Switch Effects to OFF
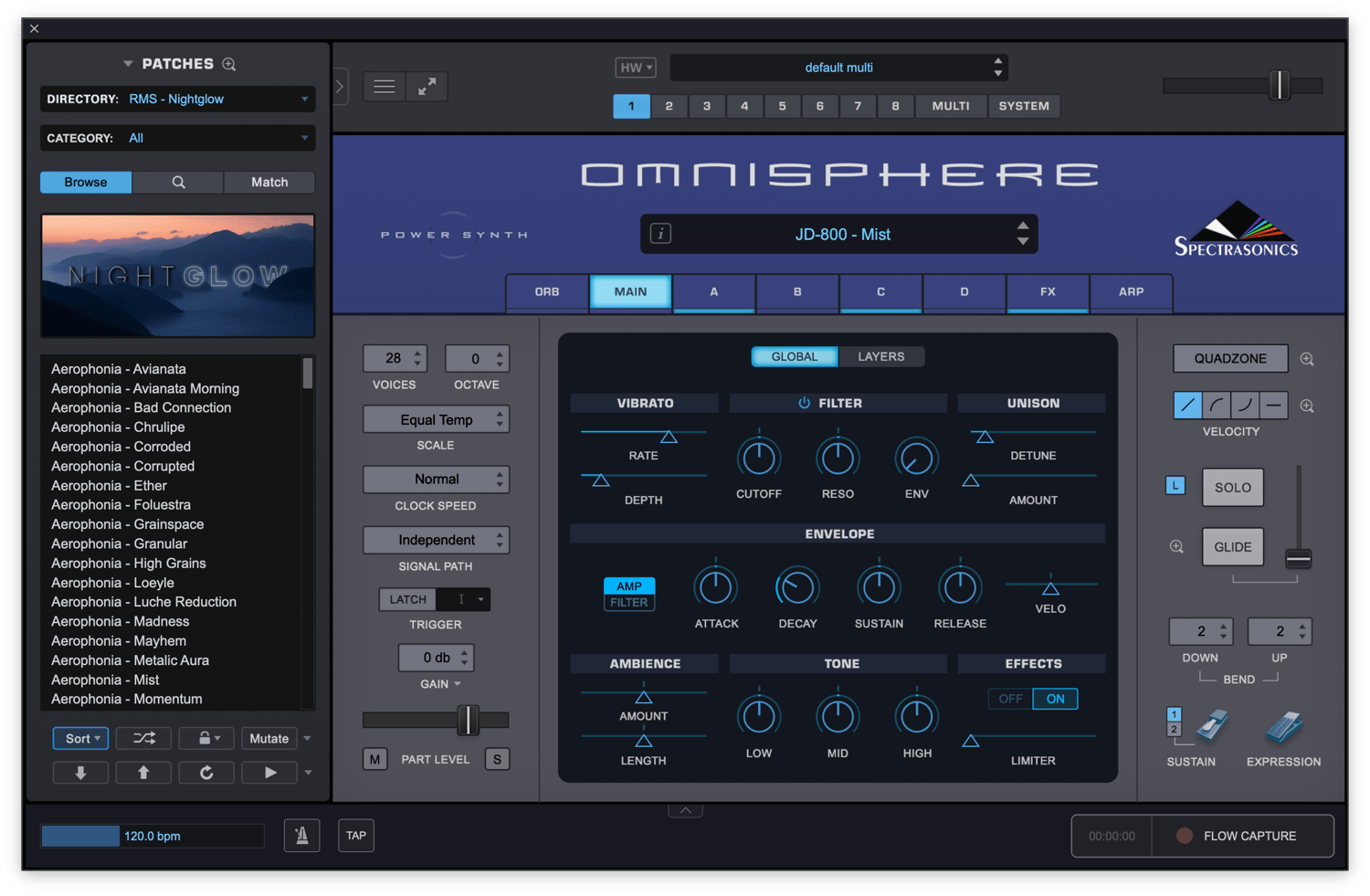1370x896 pixels. click(x=1010, y=699)
